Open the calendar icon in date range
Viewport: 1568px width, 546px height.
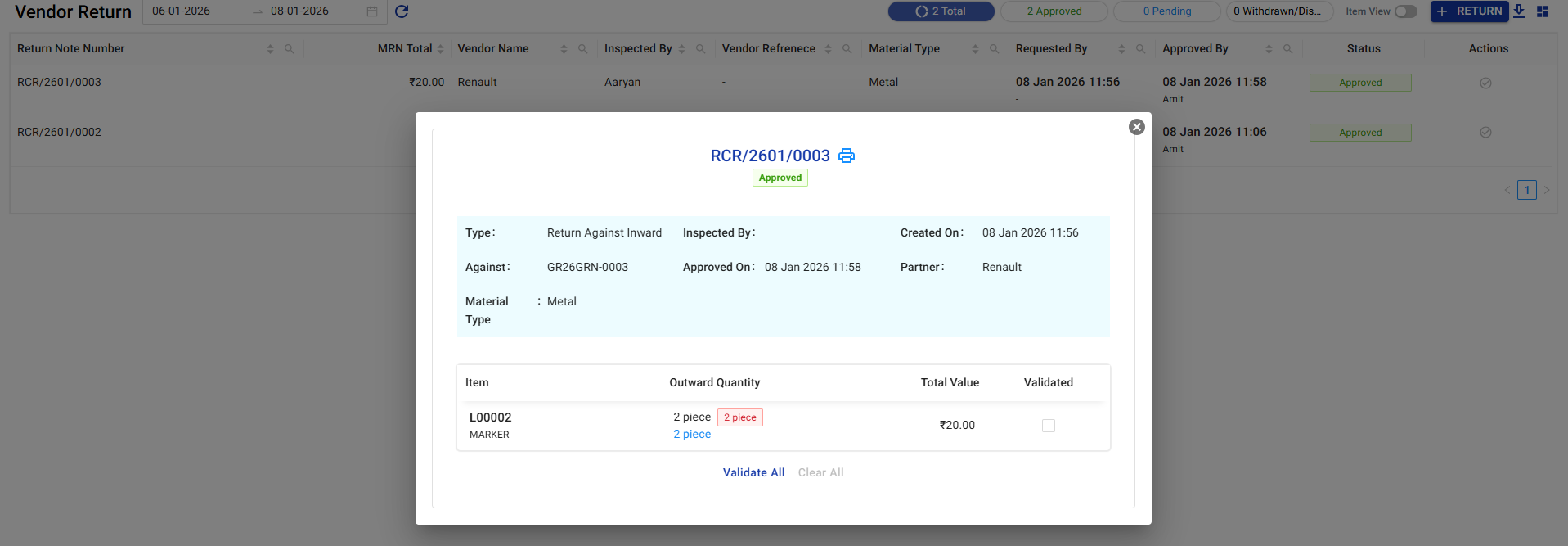coord(372,11)
